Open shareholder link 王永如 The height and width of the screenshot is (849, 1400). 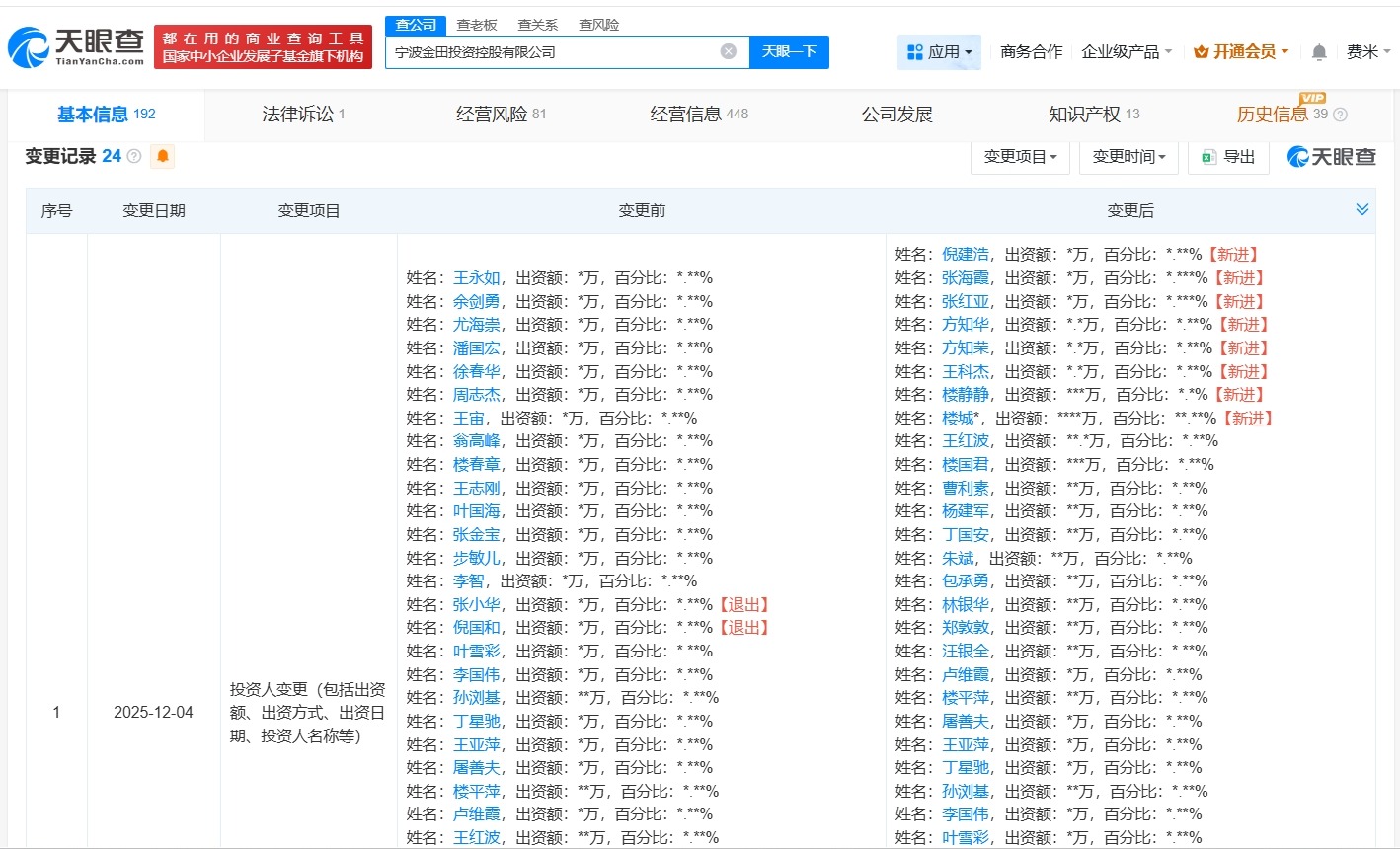tap(477, 277)
